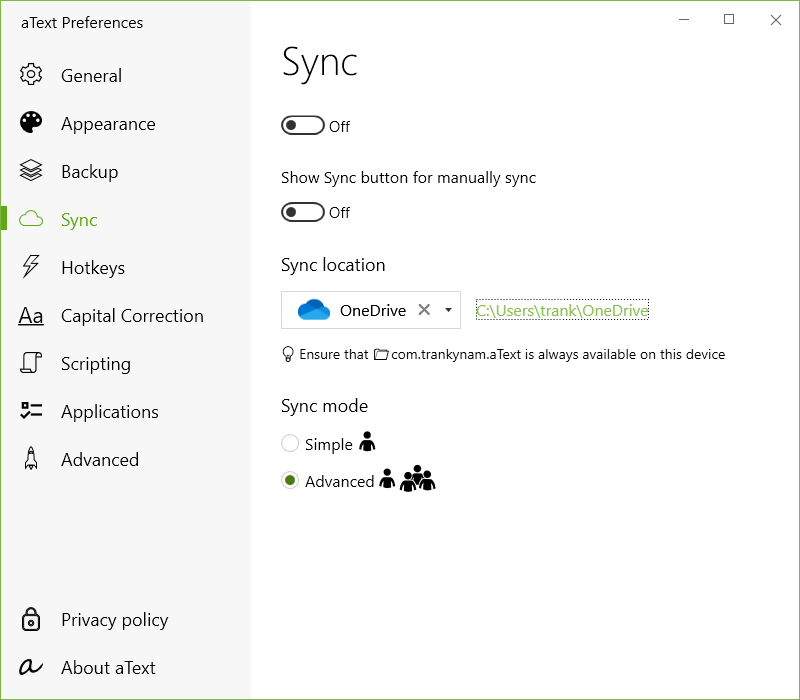Open the Scripting scroll icon

(30, 363)
